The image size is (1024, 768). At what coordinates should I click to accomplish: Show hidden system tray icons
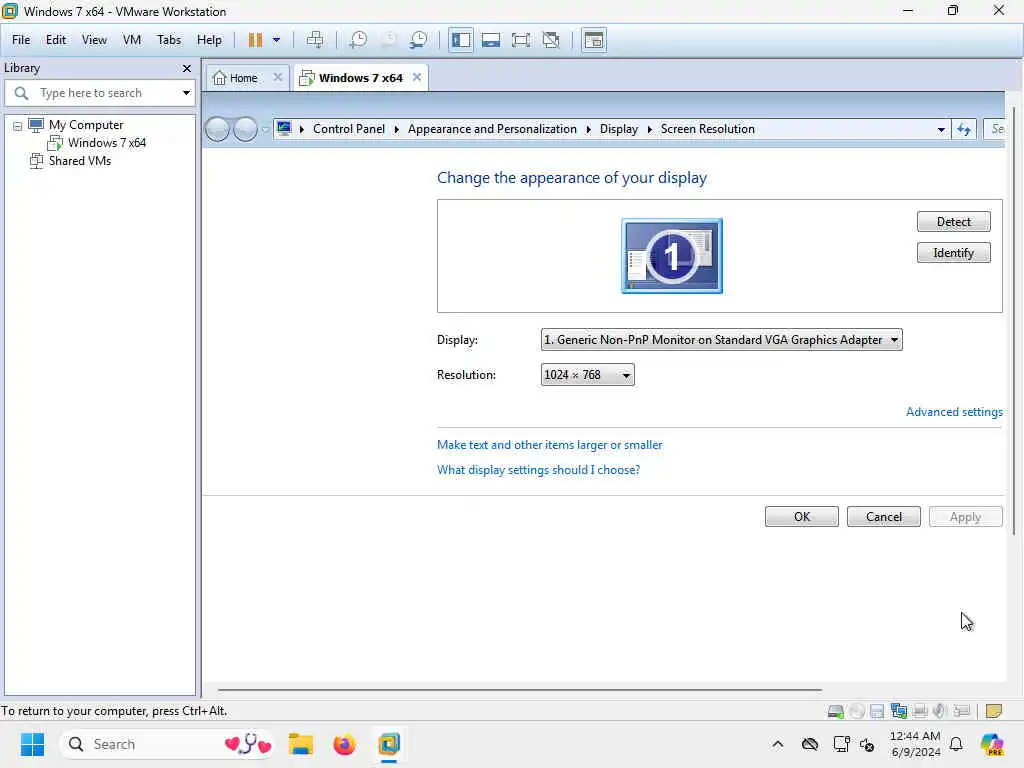click(x=778, y=744)
